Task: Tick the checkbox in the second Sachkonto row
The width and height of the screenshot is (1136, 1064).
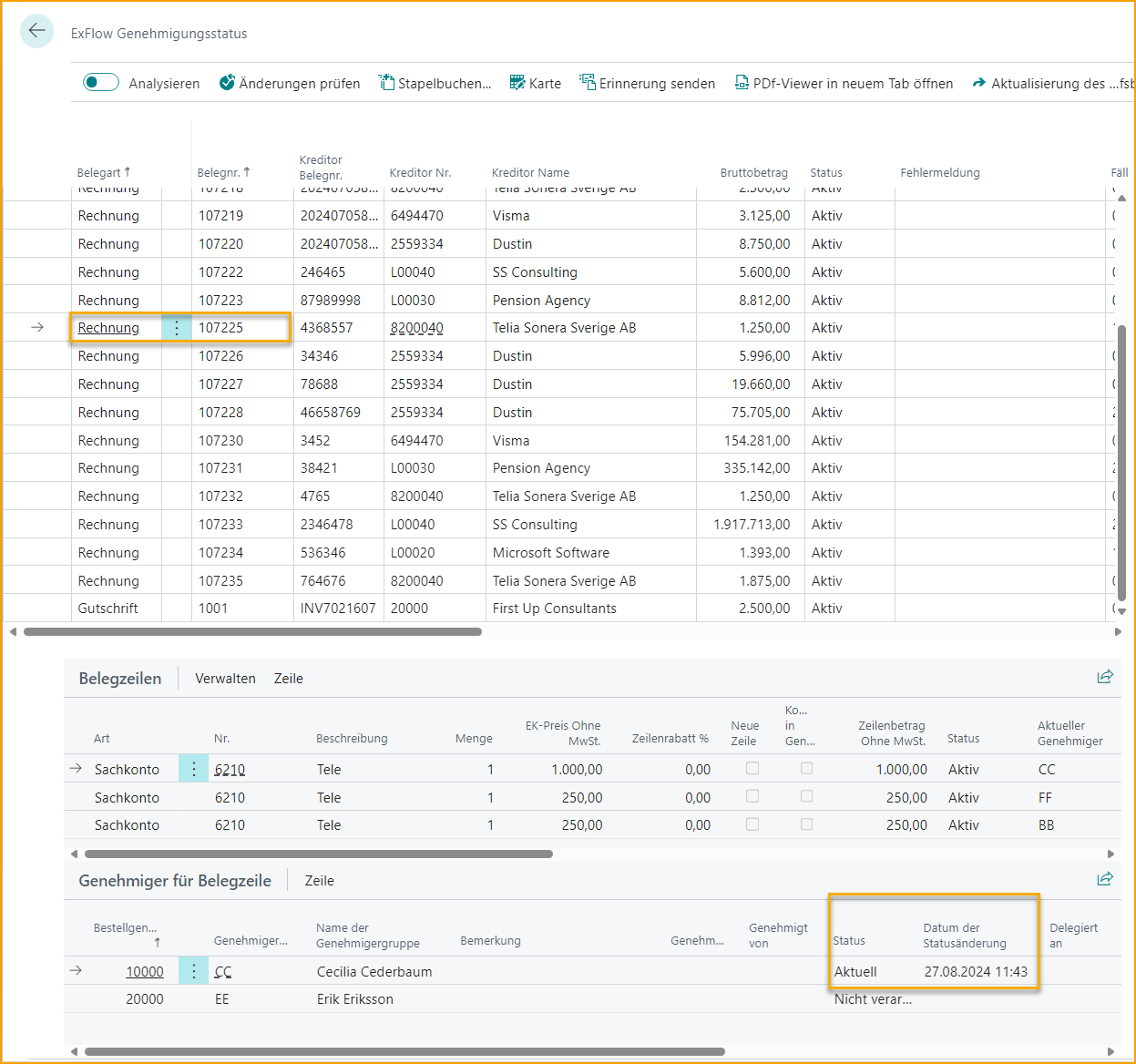Action: coord(752,795)
